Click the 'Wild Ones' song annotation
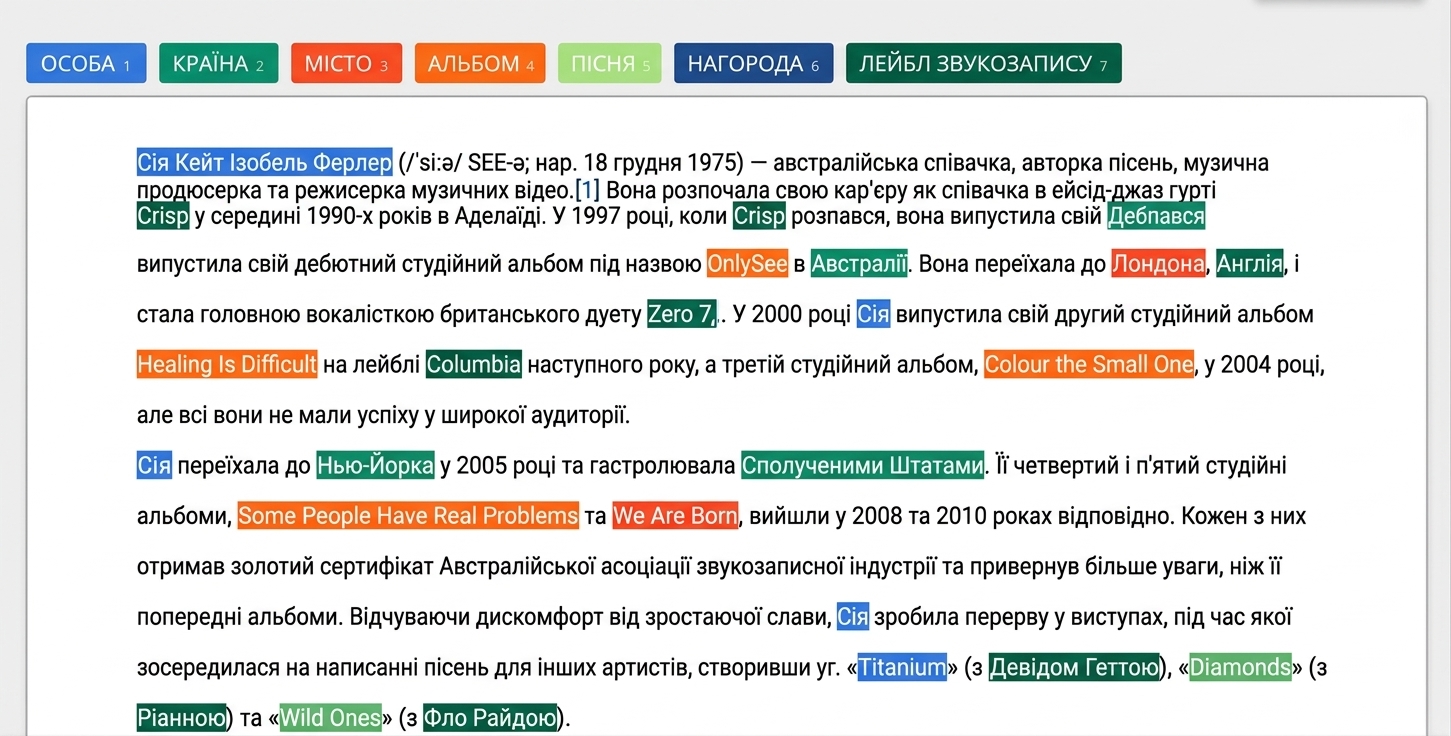The width and height of the screenshot is (1451, 736). tap(330, 717)
